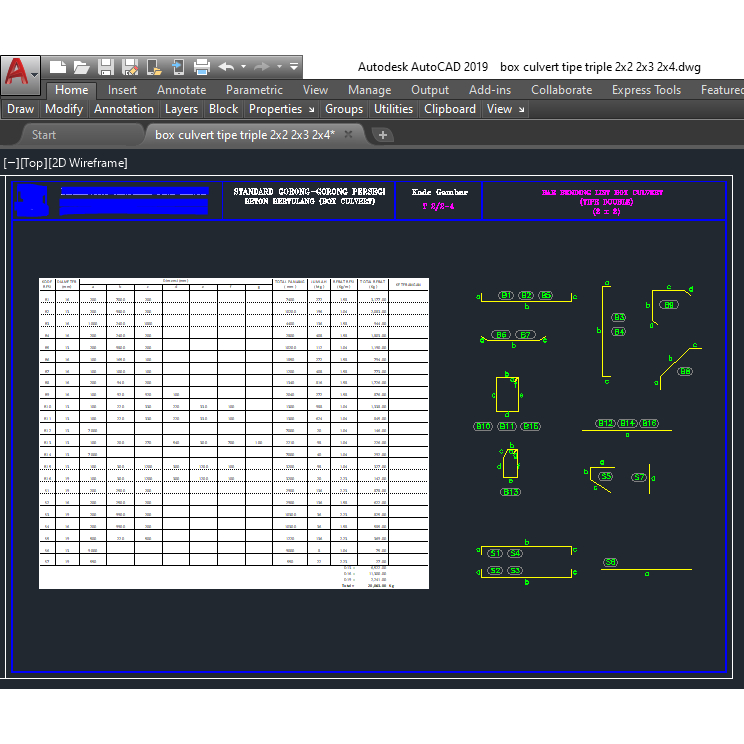744x744 pixels.
Task: Expand the Clipboard ribbon panel
Action: coord(450,109)
